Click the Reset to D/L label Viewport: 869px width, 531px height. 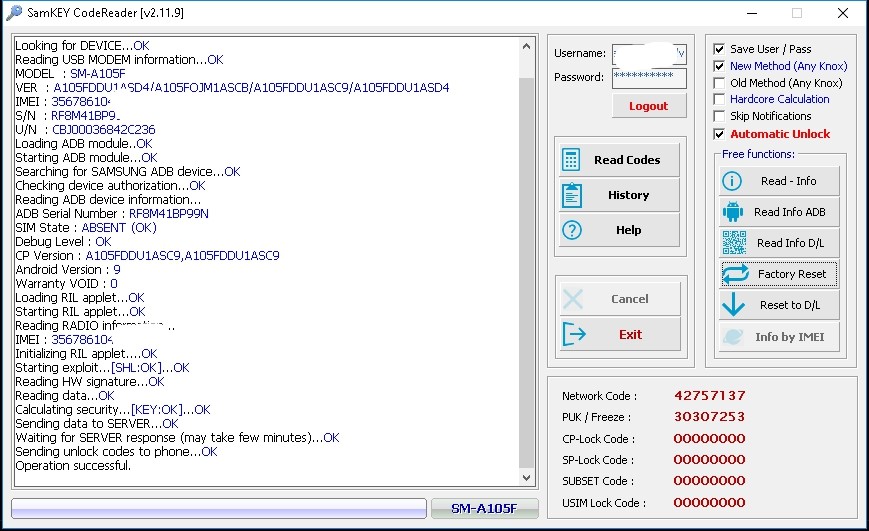[790, 305]
